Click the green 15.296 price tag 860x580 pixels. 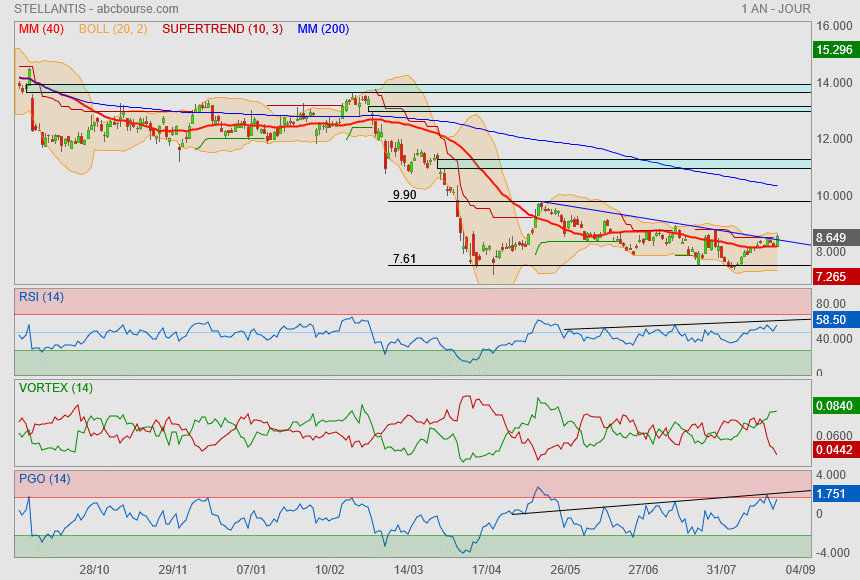pyautogui.click(x=834, y=49)
